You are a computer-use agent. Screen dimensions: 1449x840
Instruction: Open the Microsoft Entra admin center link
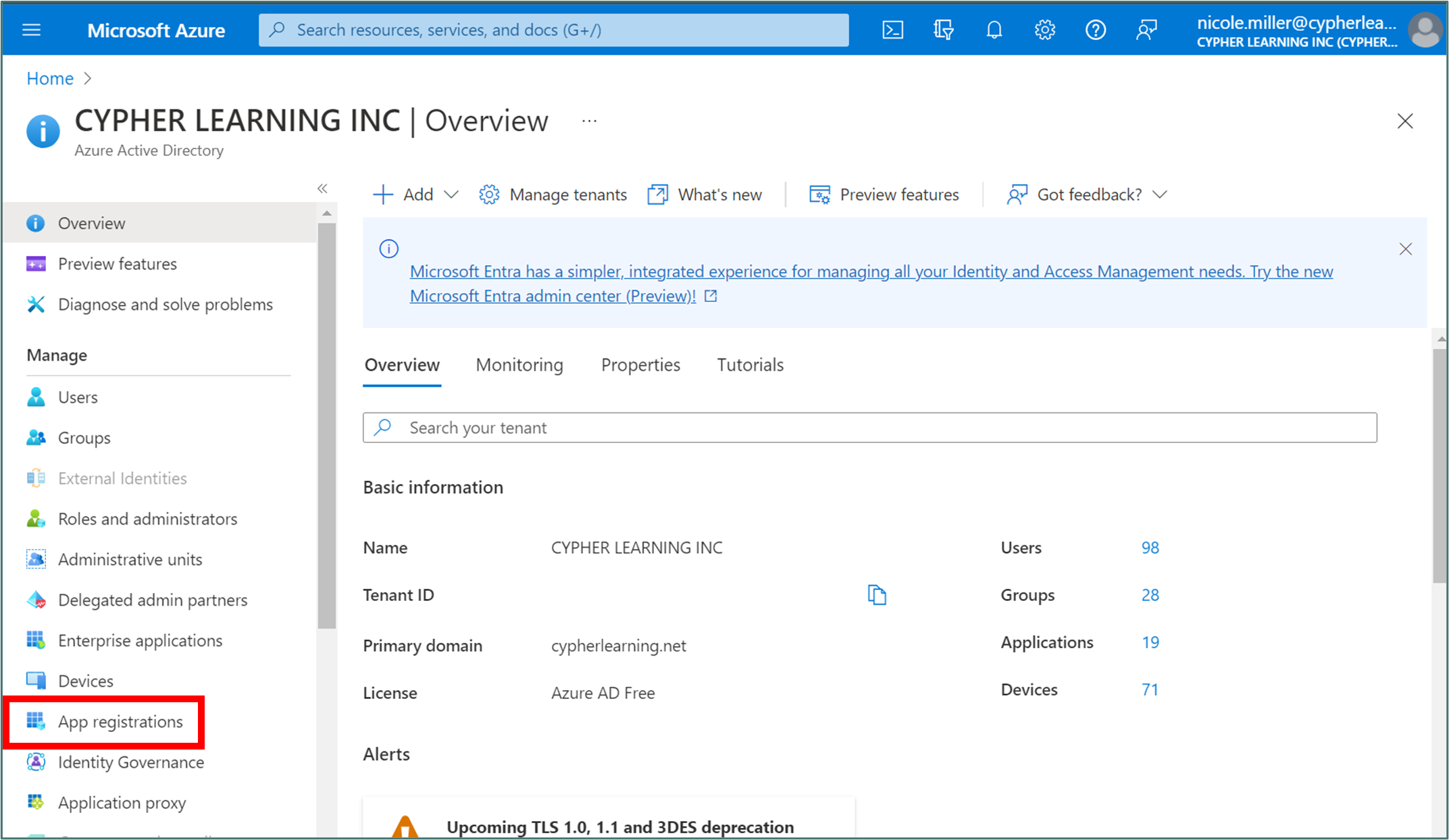pos(553,296)
